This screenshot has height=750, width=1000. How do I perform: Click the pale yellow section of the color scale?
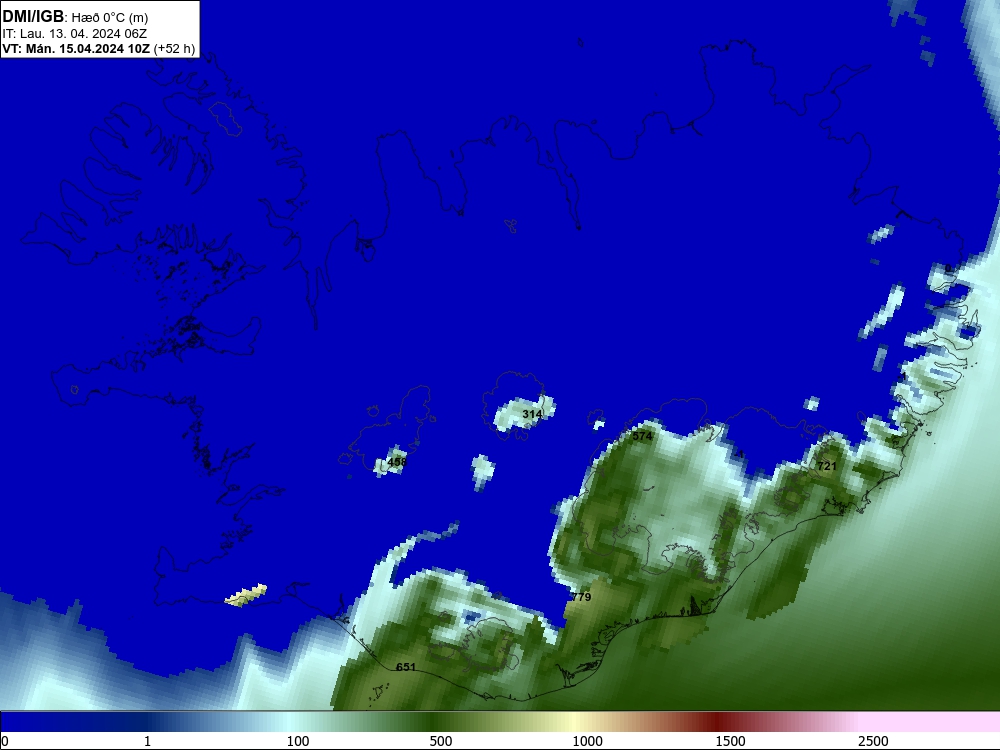click(x=574, y=722)
